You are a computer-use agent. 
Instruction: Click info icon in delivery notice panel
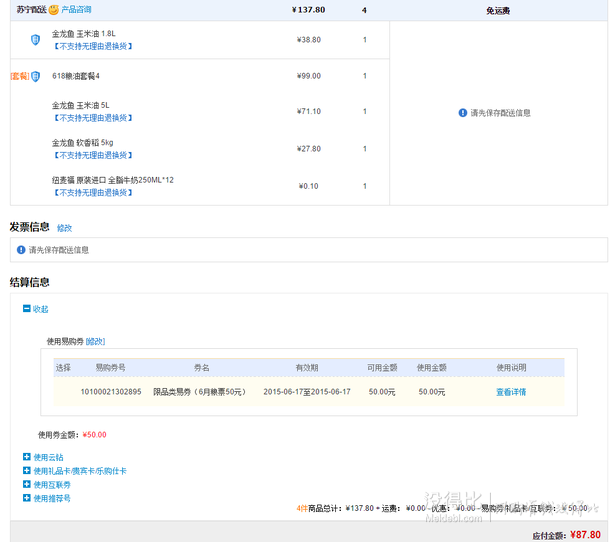pos(463,113)
